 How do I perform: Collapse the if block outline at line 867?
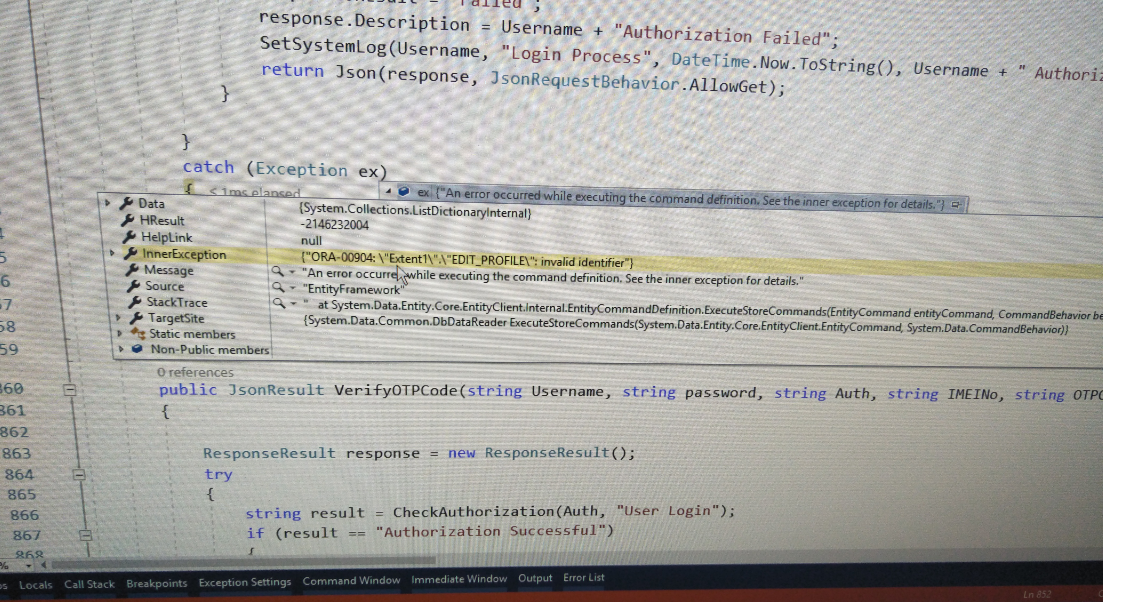tap(85, 535)
